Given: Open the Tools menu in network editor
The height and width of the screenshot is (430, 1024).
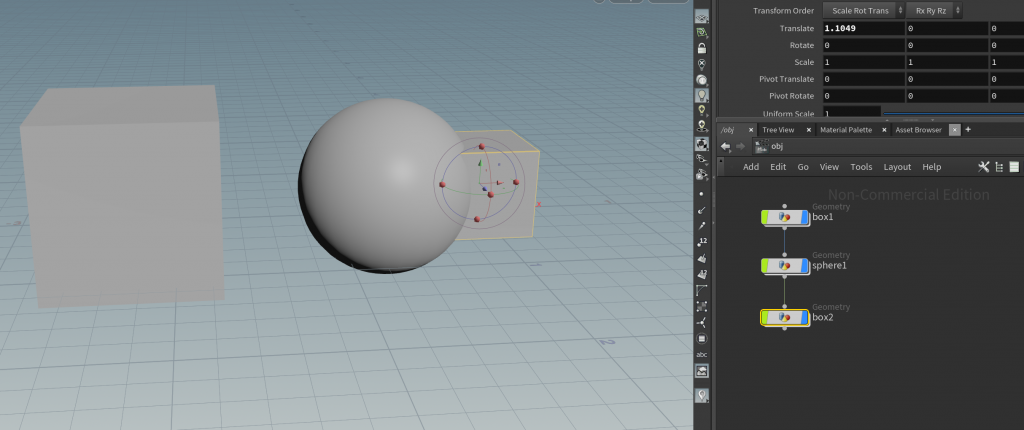Looking at the screenshot, I should click(x=861, y=167).
